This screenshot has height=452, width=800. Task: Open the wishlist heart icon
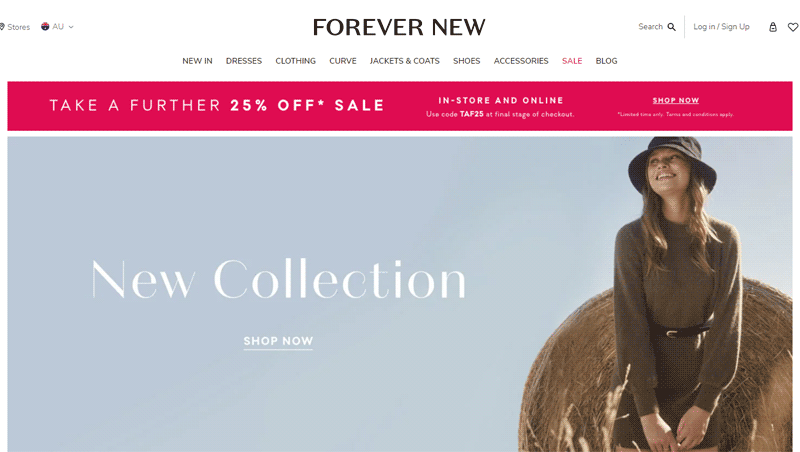click(793, 27)
